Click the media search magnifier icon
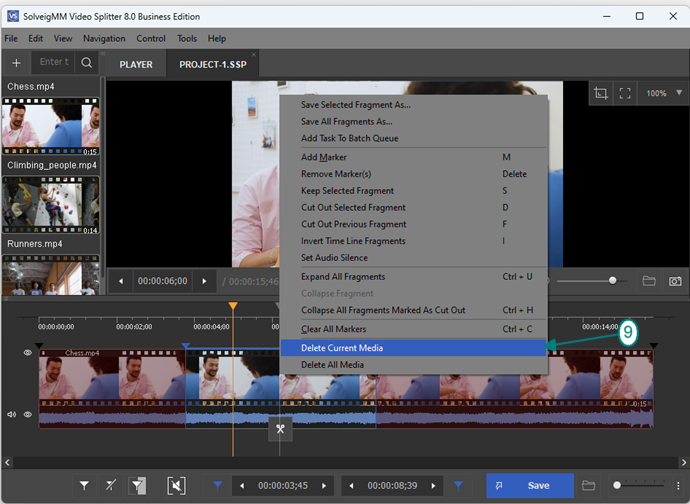Screen dimensions: 690x504 (87, 63)
